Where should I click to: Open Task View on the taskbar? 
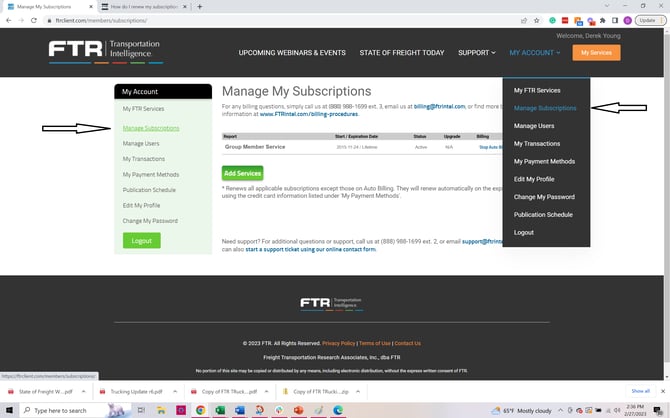point(141,410)
